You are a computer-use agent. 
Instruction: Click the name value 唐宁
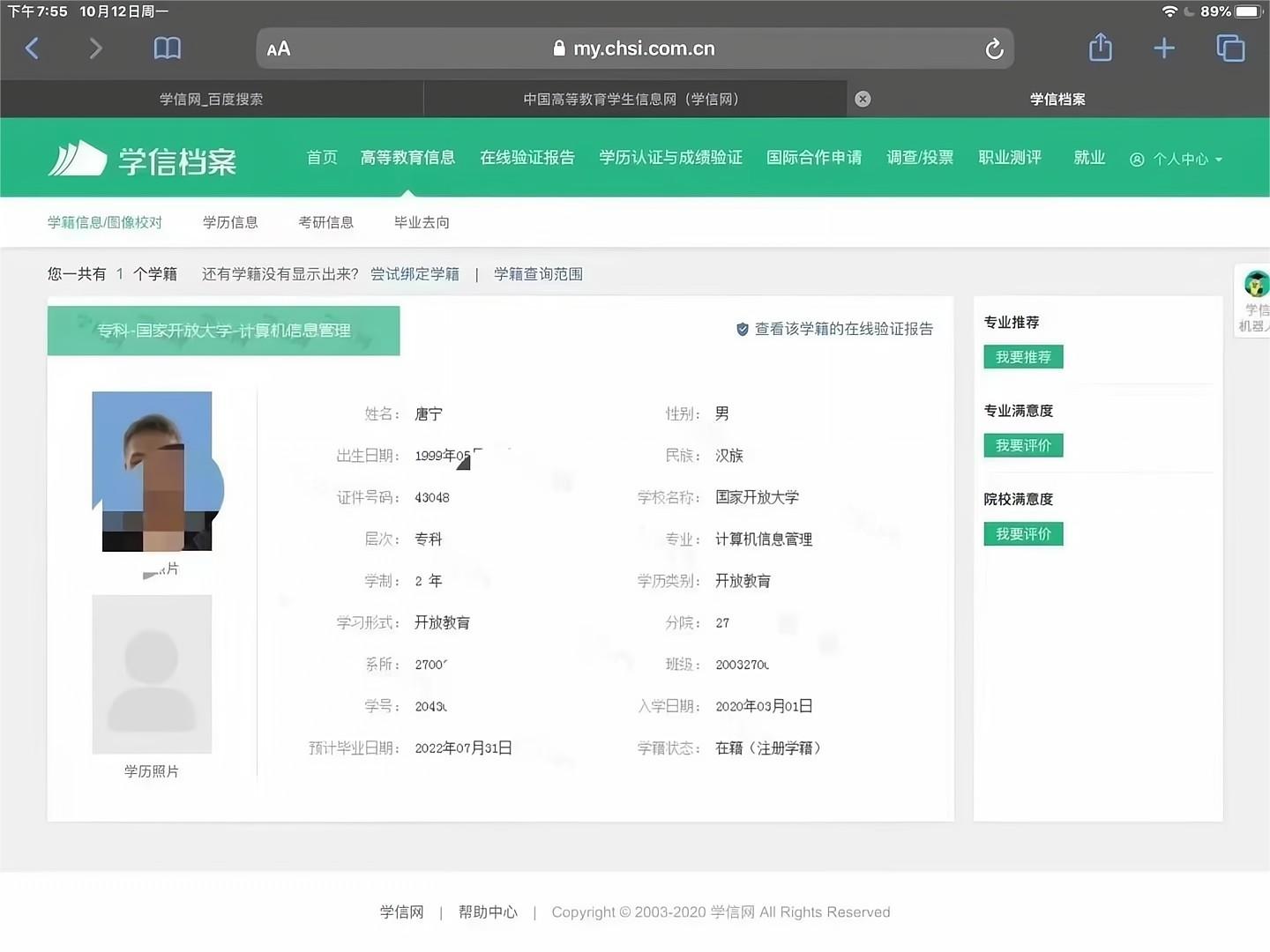[429, 414]
